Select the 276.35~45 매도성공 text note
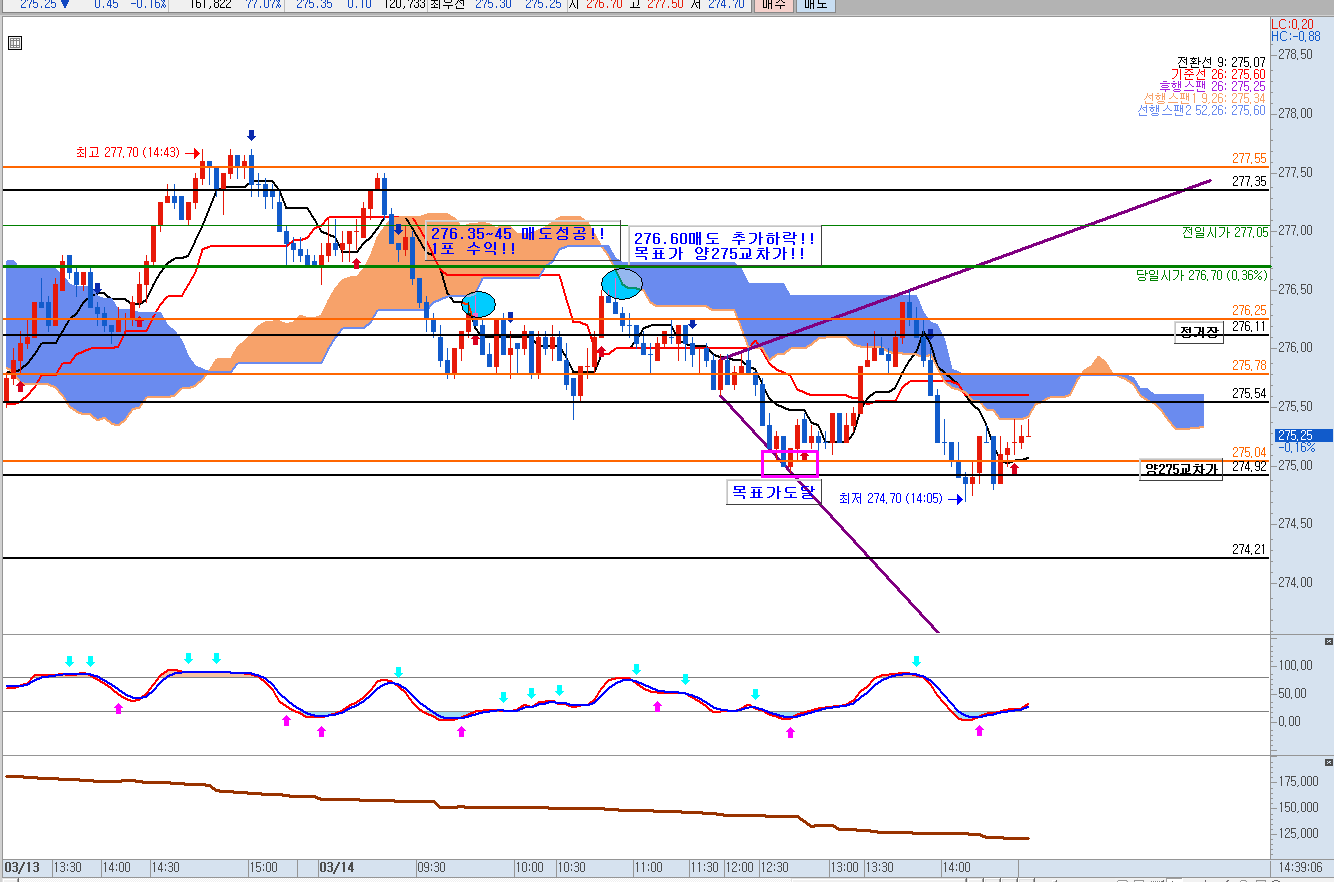This screenshot has width=1334, height=882. (x=518, y=241)
